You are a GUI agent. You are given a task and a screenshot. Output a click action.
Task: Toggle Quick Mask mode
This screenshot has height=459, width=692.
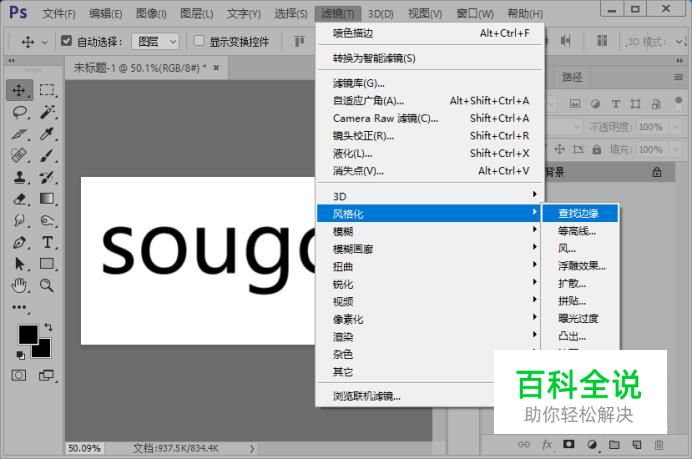click(x=19, y=376)
